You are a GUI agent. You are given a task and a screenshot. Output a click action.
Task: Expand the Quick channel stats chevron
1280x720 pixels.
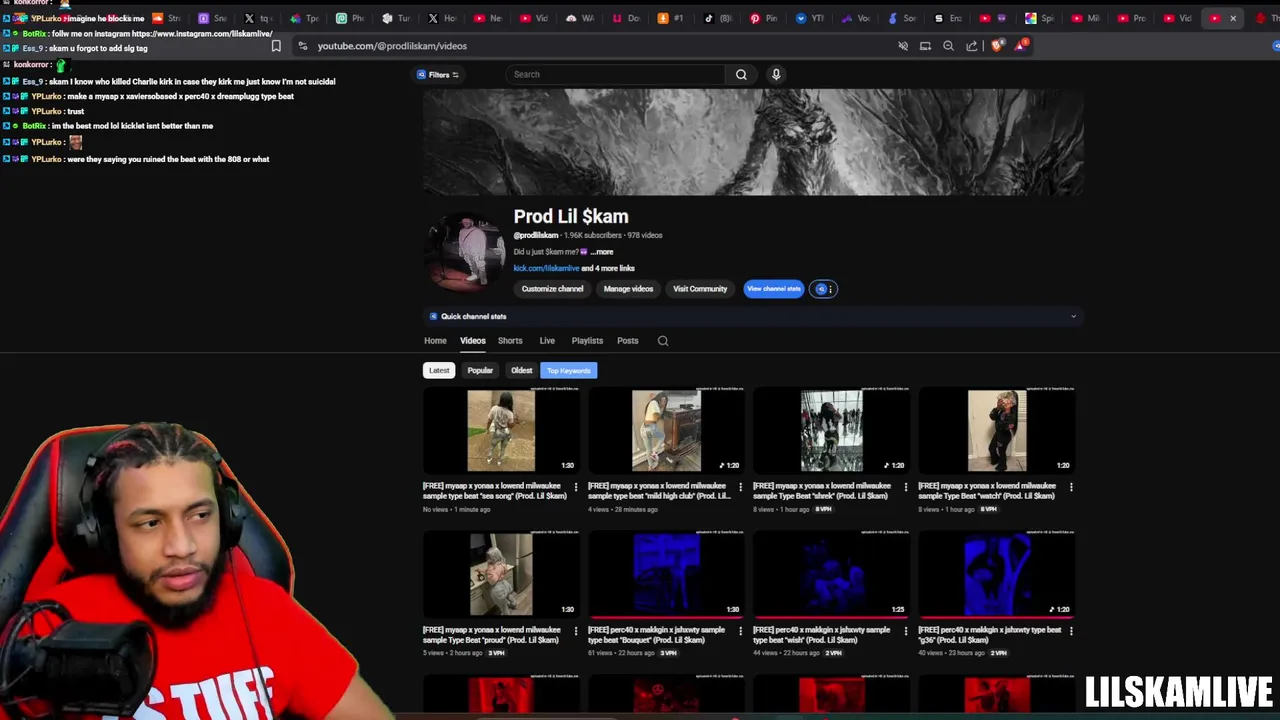coord(1073,317)
